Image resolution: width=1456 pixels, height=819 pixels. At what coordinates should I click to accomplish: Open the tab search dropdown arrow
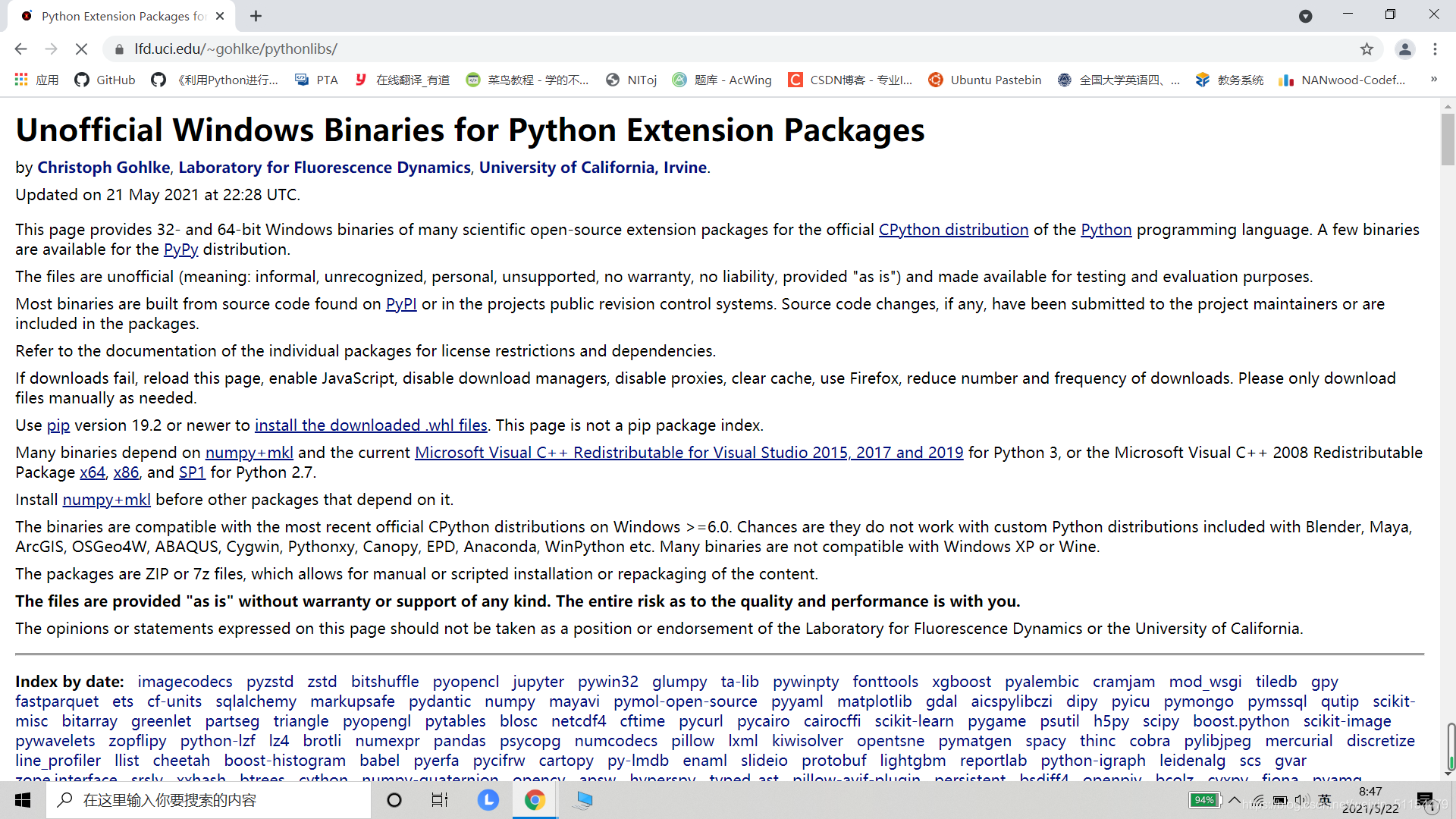pyautogui.click(x=1305, y=16)
